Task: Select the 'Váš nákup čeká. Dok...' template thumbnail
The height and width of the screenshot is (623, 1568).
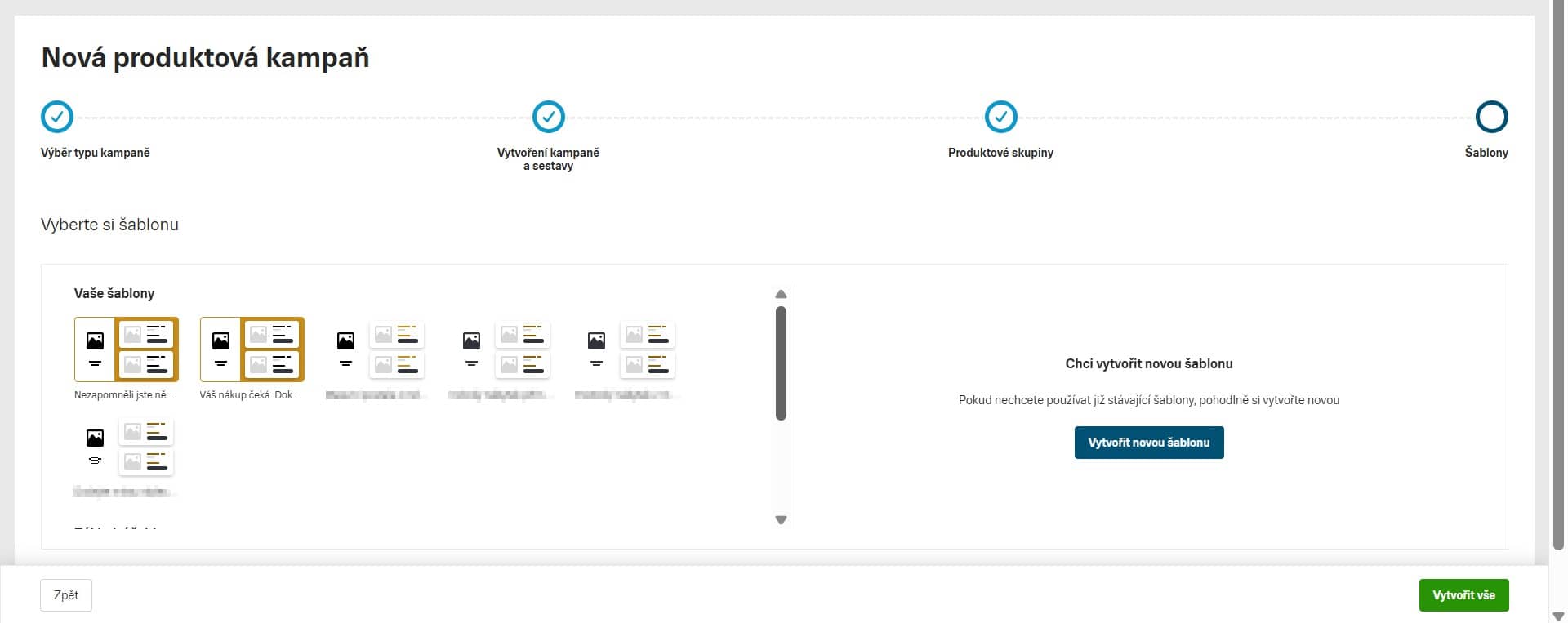Action: coord(252,349)
